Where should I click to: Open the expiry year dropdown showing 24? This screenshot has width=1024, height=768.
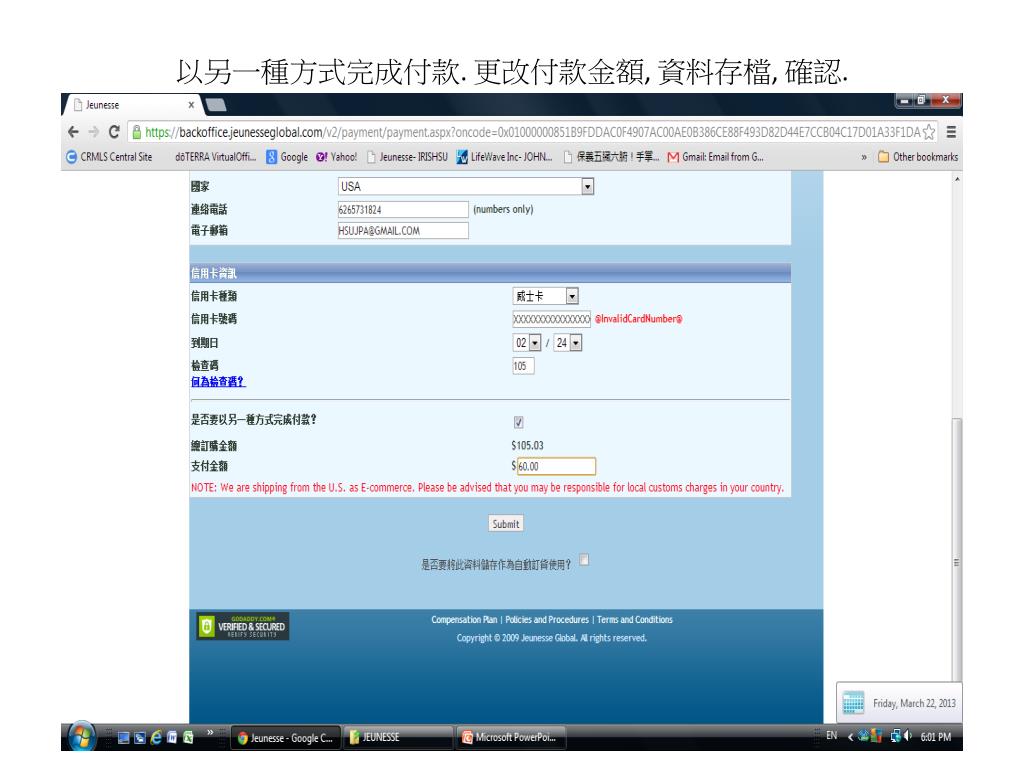pyautogui.click(x=568, y=343)
